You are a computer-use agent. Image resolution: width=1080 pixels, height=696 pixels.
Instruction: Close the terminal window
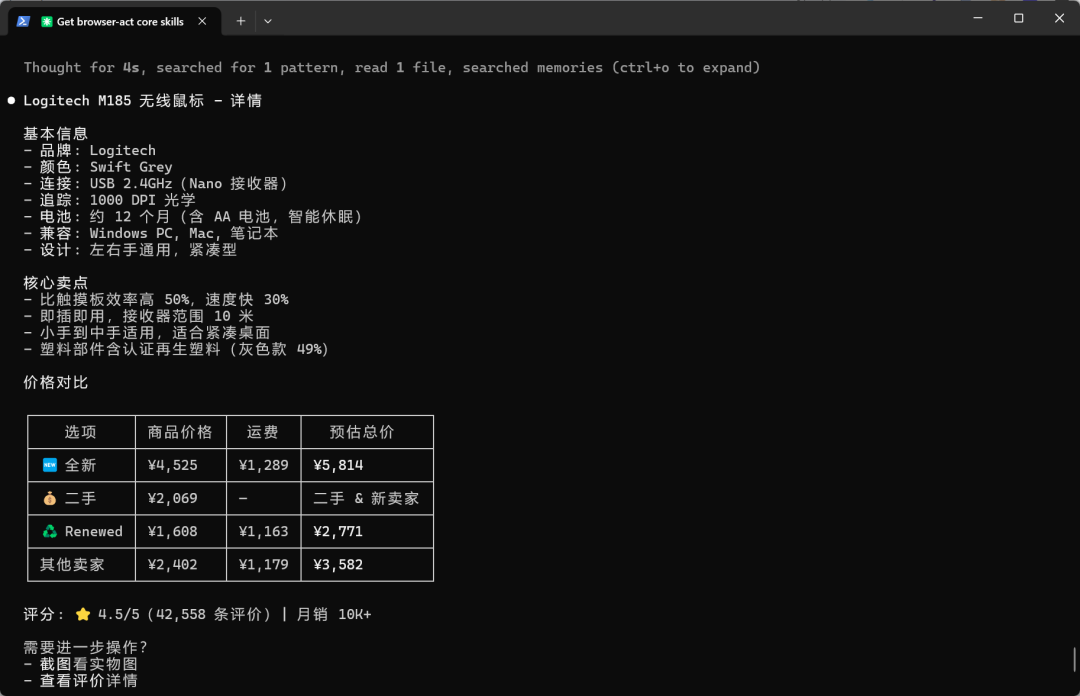click(1059, 18)
